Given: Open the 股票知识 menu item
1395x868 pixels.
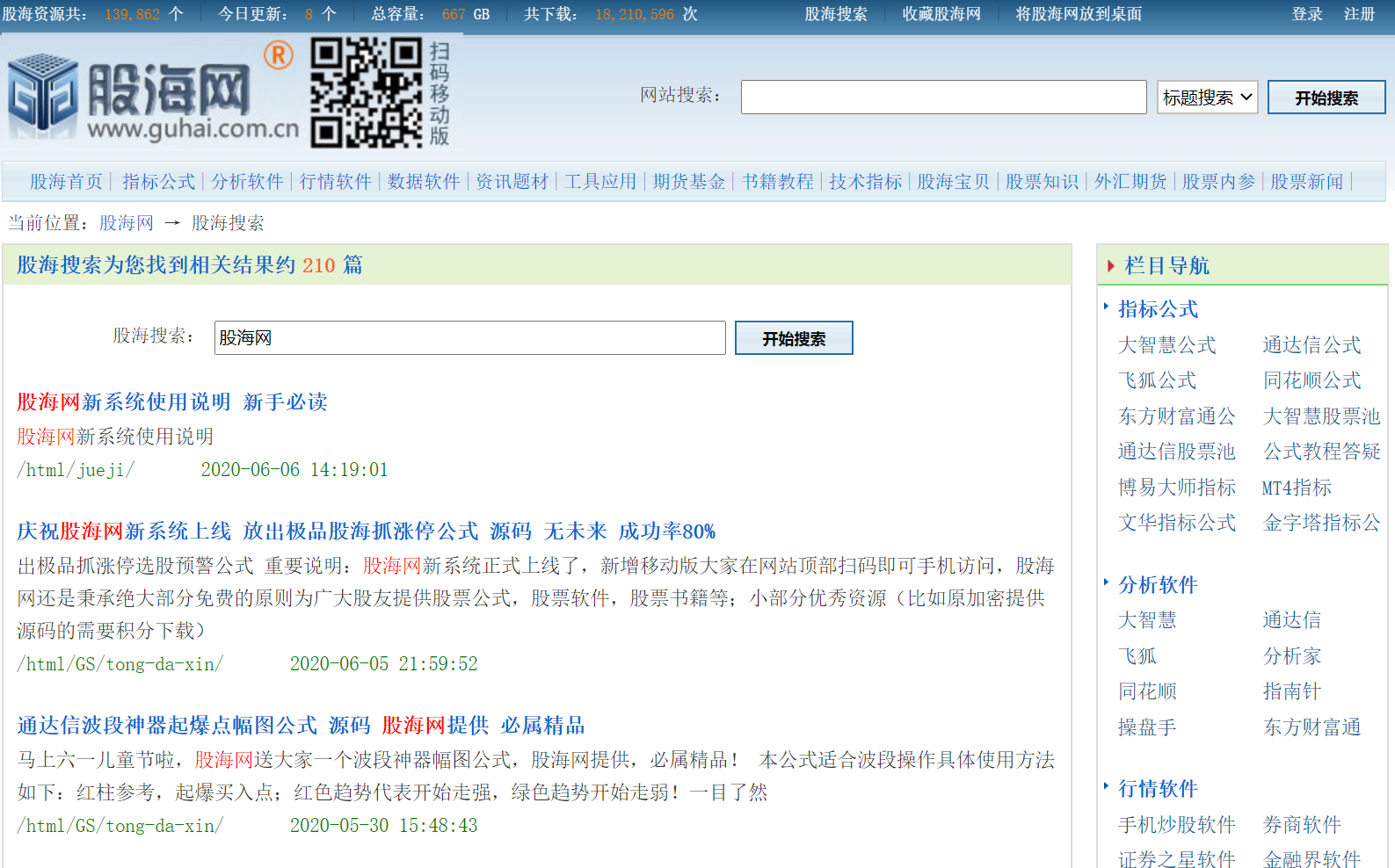Looking at the screenshot, I should pyautogui.click(x=1043, y=182).
